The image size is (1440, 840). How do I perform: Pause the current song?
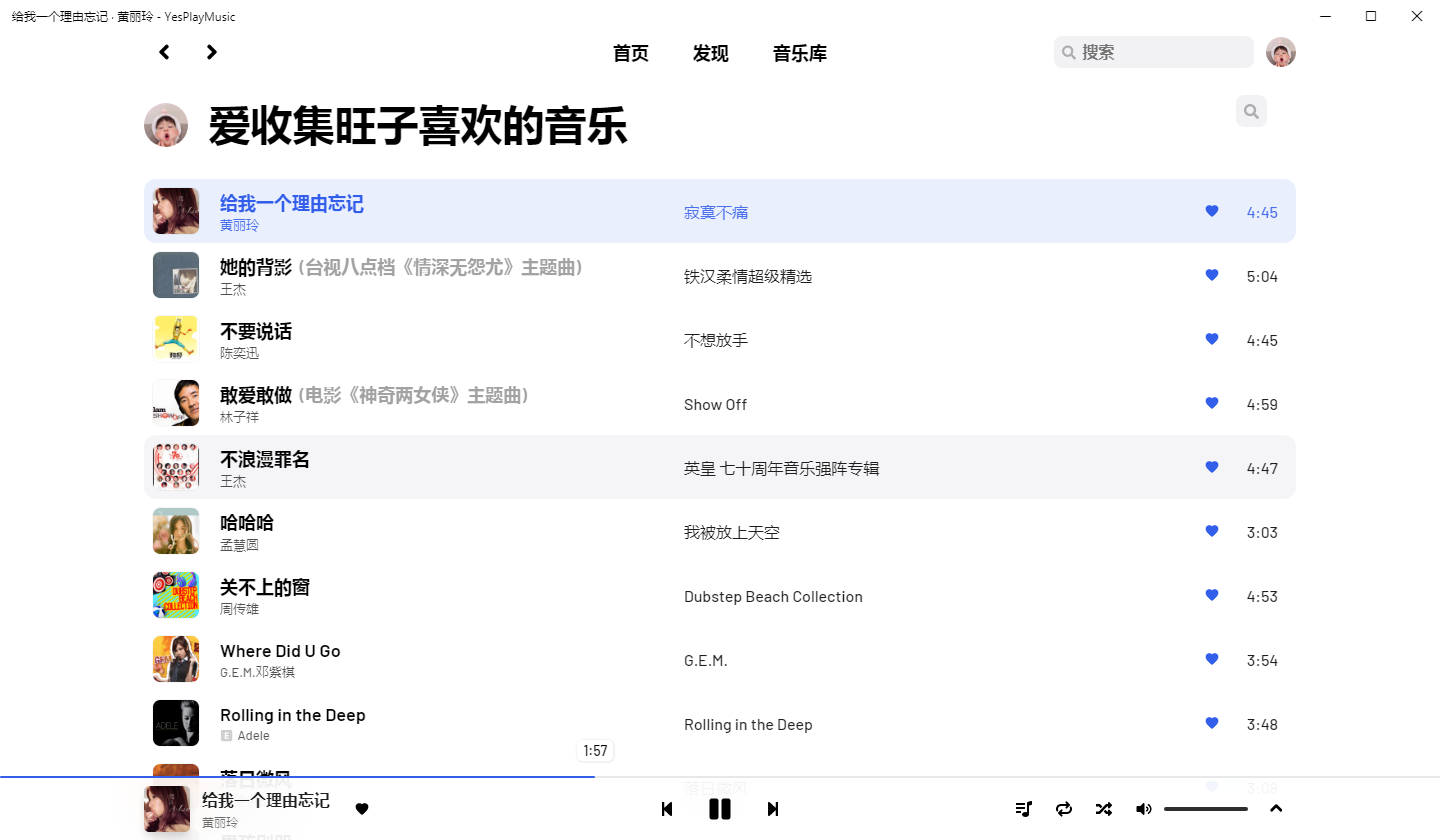coord(720,809)
